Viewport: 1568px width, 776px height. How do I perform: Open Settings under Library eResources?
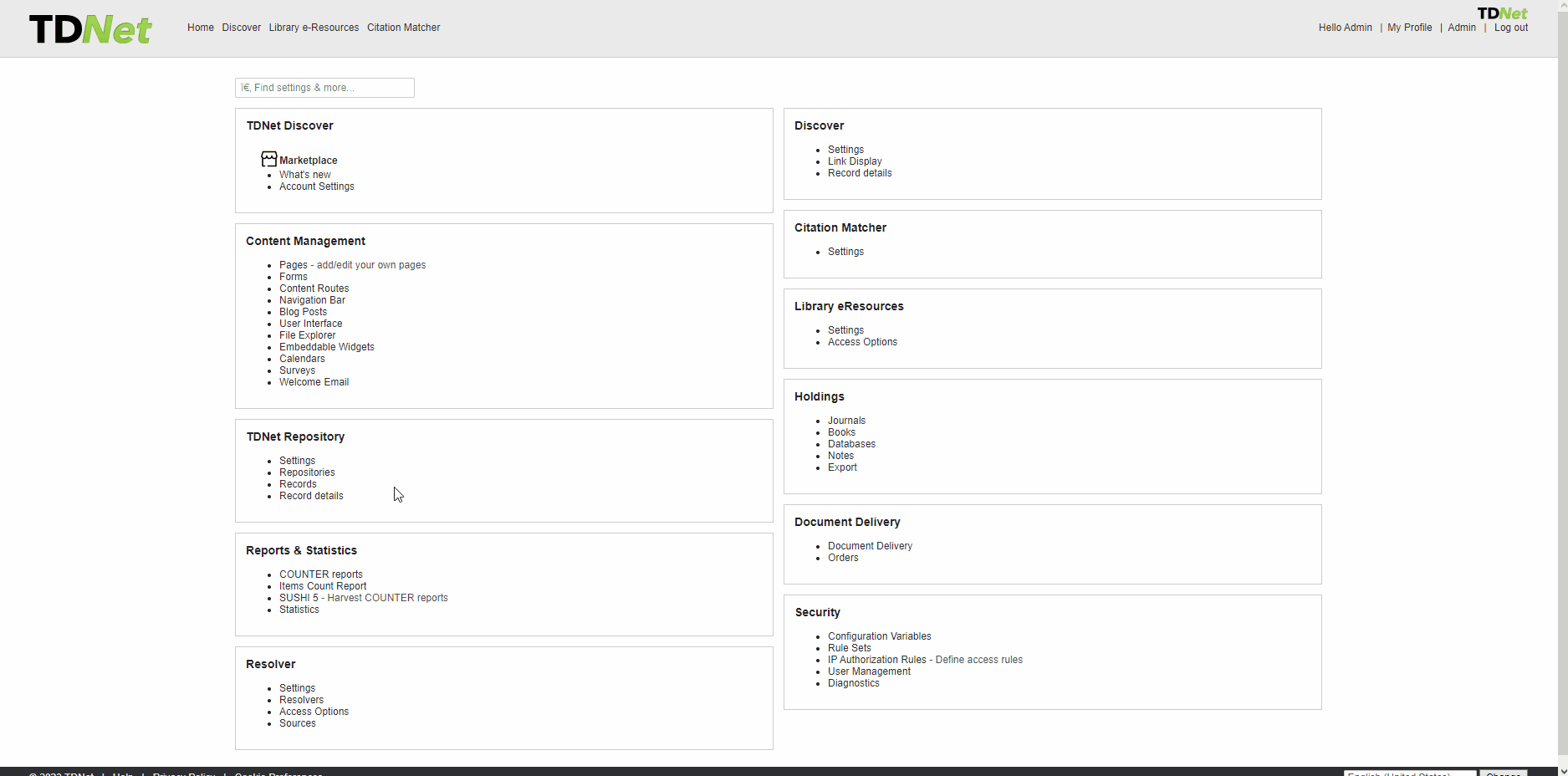pos(846,330)
